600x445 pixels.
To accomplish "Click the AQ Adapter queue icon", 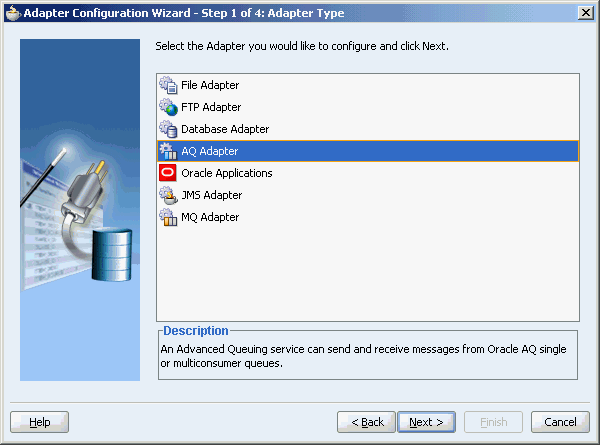I will click(x=168, y=151).
